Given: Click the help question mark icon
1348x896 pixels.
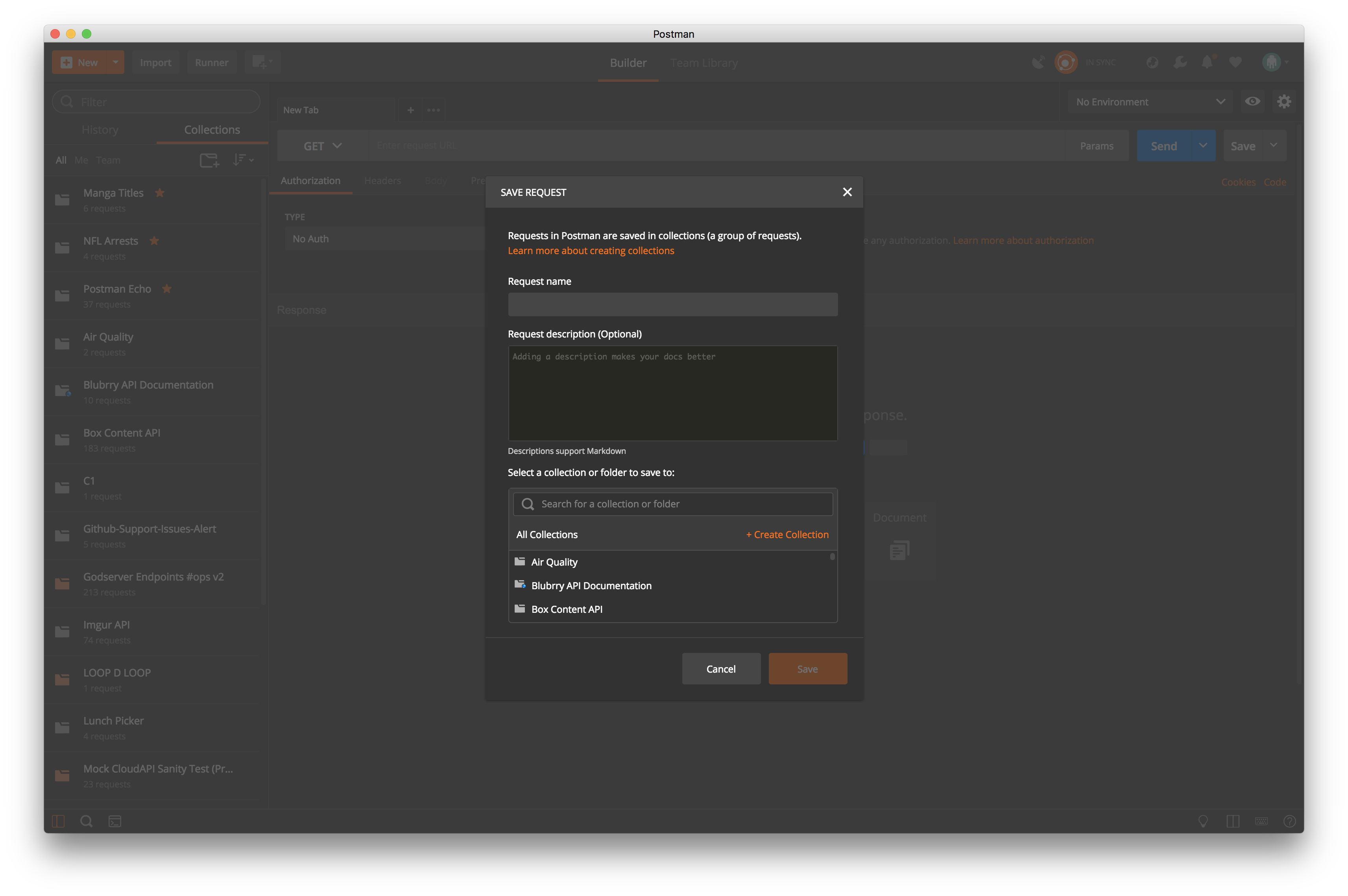Looking at the screenshot, I should (x=1289, y=821).
